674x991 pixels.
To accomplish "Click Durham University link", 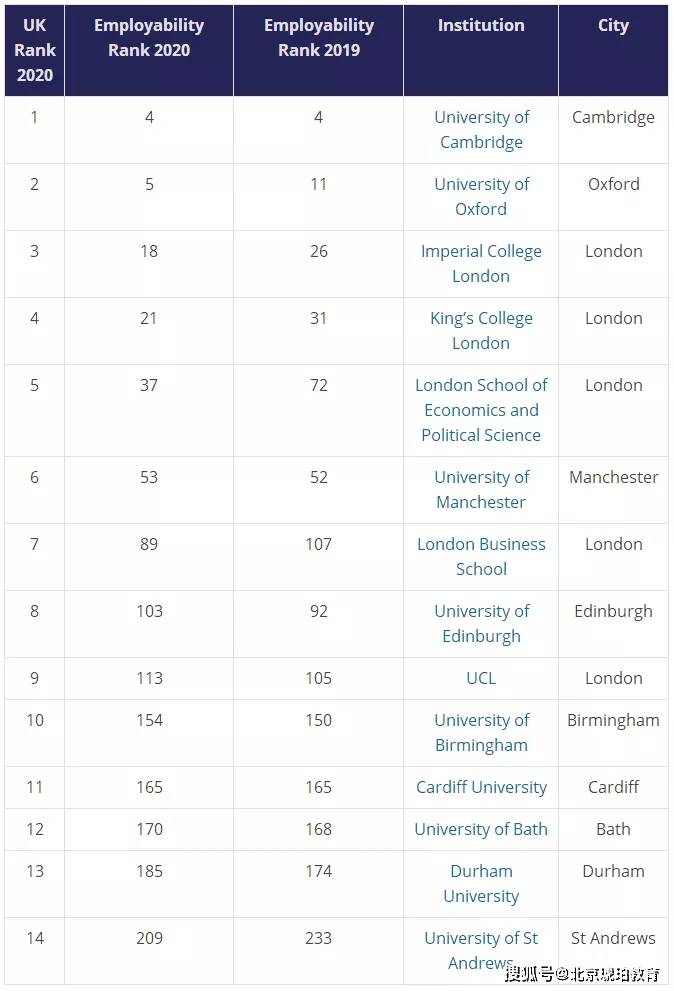I will tap(481, 884).
